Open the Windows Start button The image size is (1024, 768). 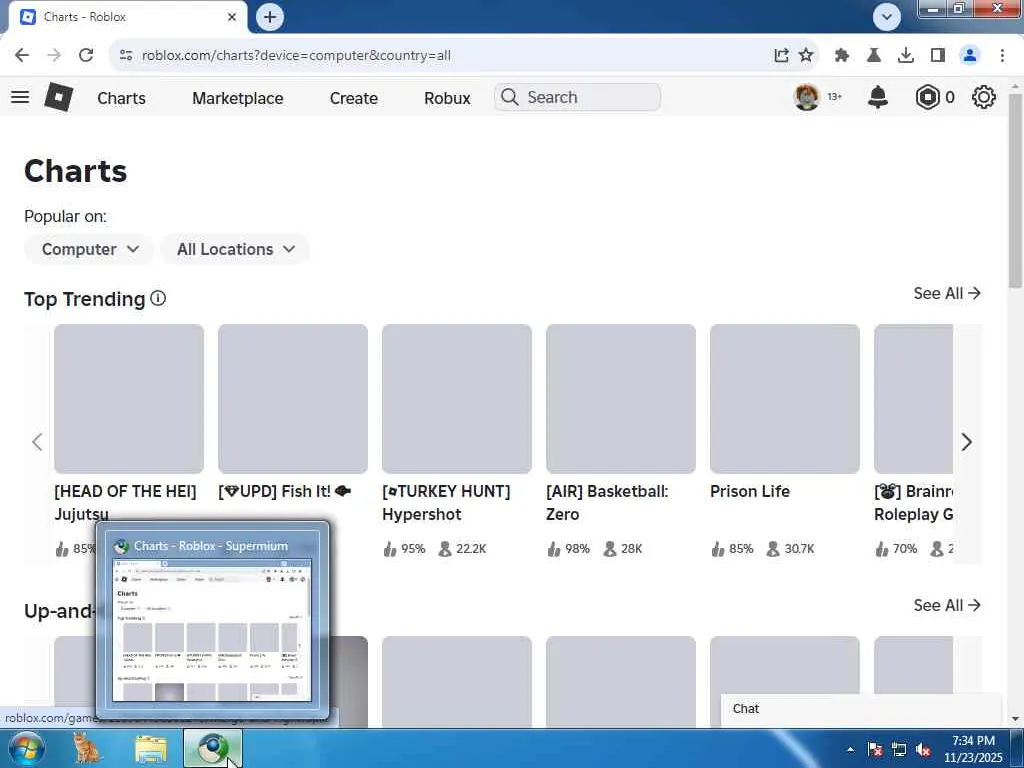coord(27,748)
